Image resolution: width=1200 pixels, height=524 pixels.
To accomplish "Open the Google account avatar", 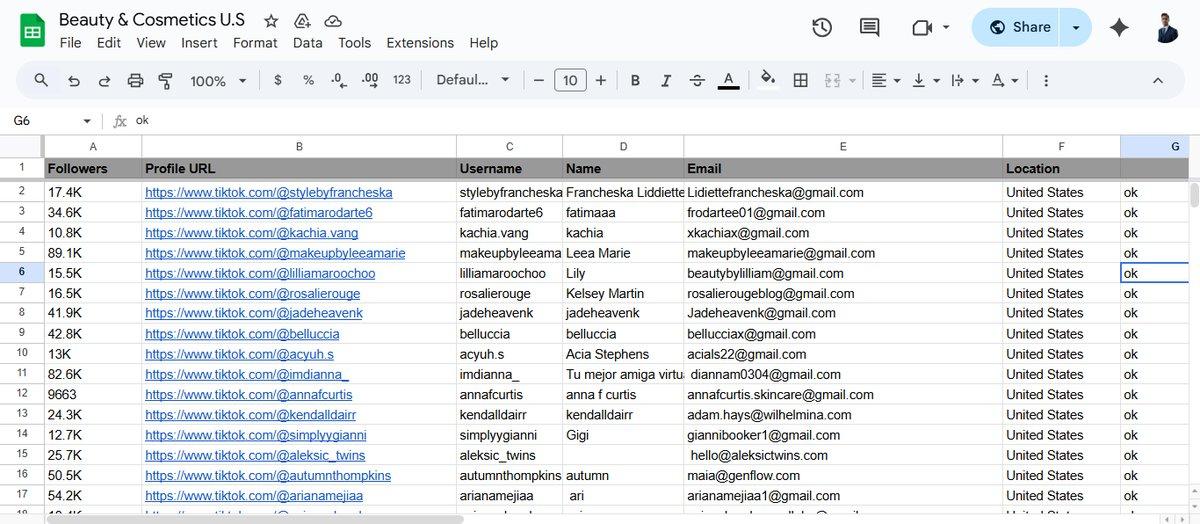I will point(1167,28).
